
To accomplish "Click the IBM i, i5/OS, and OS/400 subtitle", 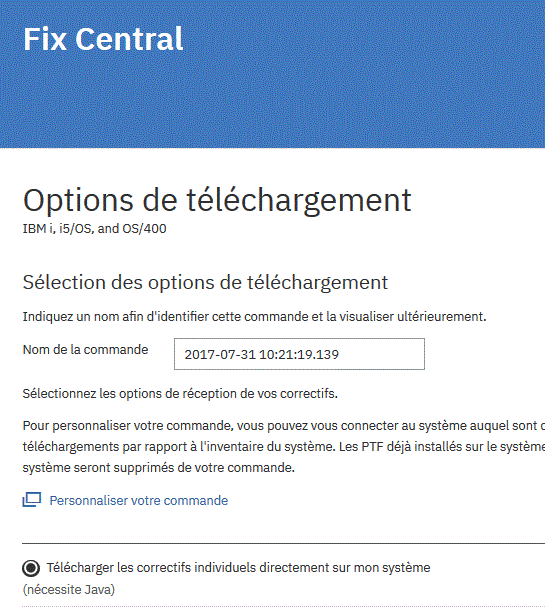I will click(x=94, y=228).
